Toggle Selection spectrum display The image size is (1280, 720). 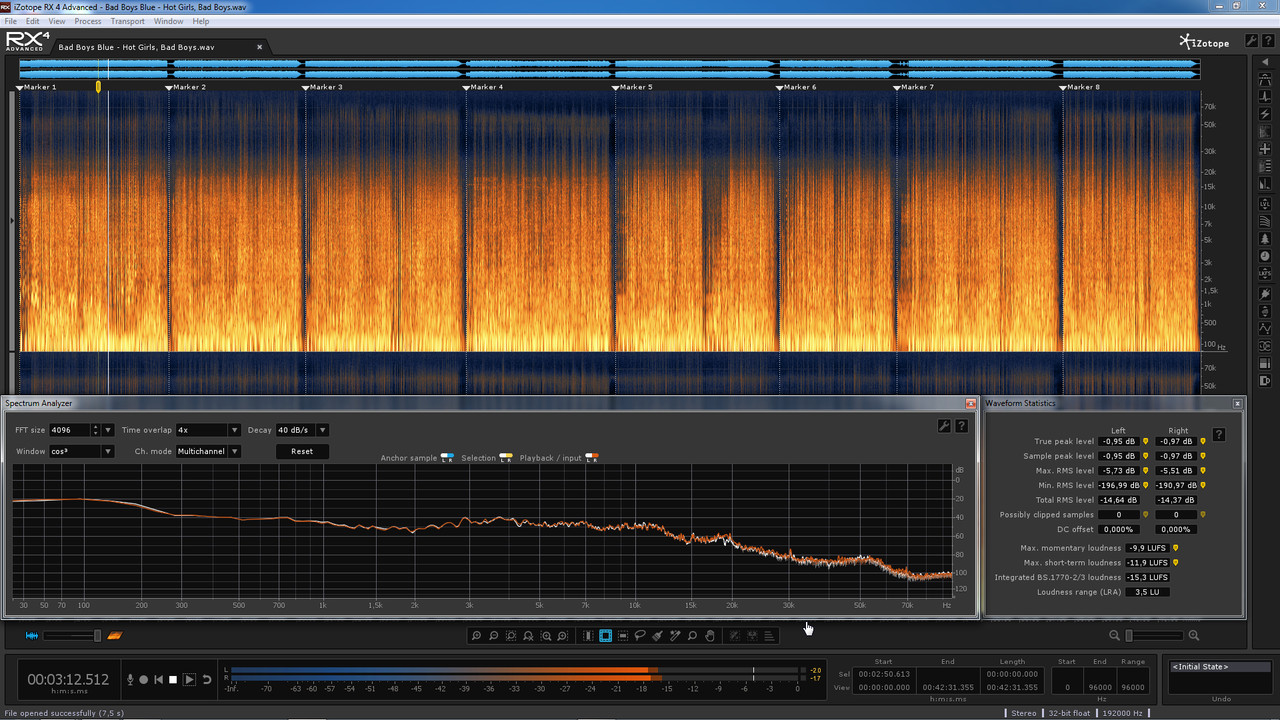click(506, 458)
